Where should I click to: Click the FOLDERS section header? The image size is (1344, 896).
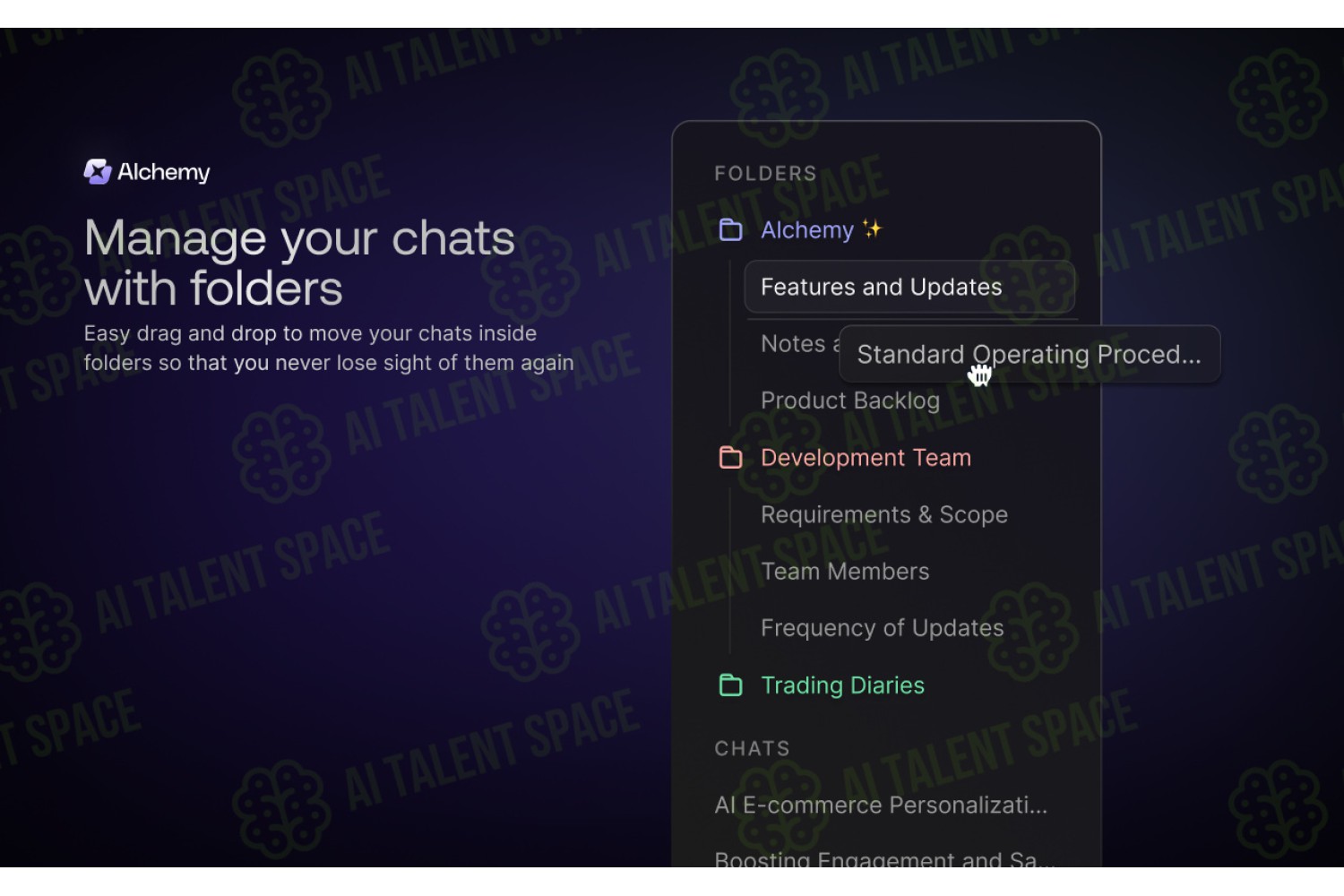765,174
